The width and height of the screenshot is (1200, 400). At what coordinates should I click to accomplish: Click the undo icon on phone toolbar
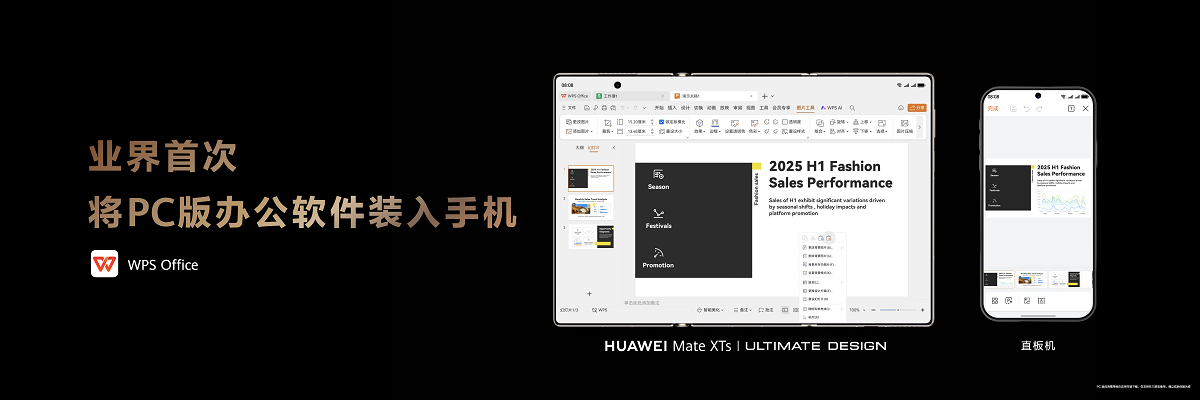coord(1026,108)
